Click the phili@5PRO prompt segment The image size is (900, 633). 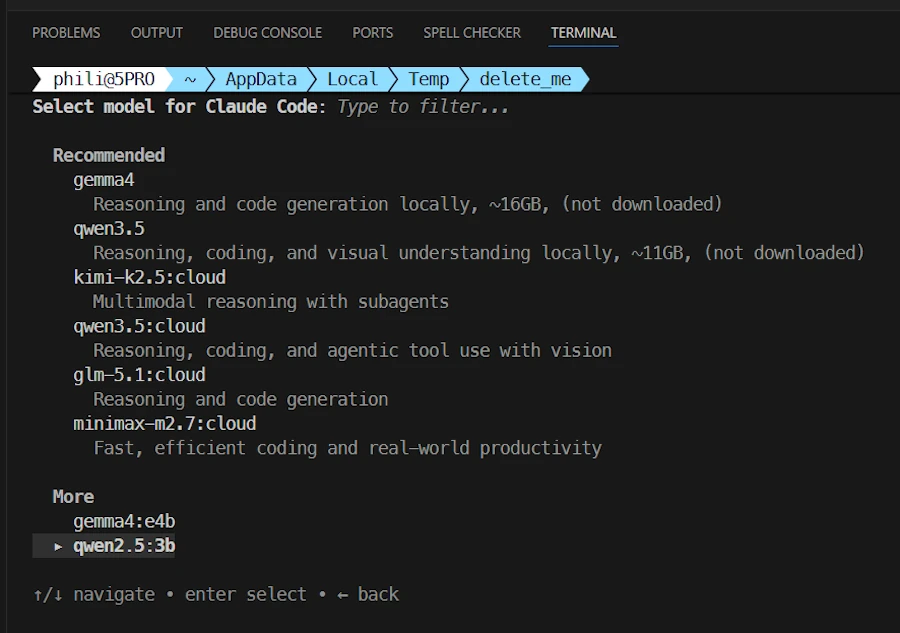(104, 79)
